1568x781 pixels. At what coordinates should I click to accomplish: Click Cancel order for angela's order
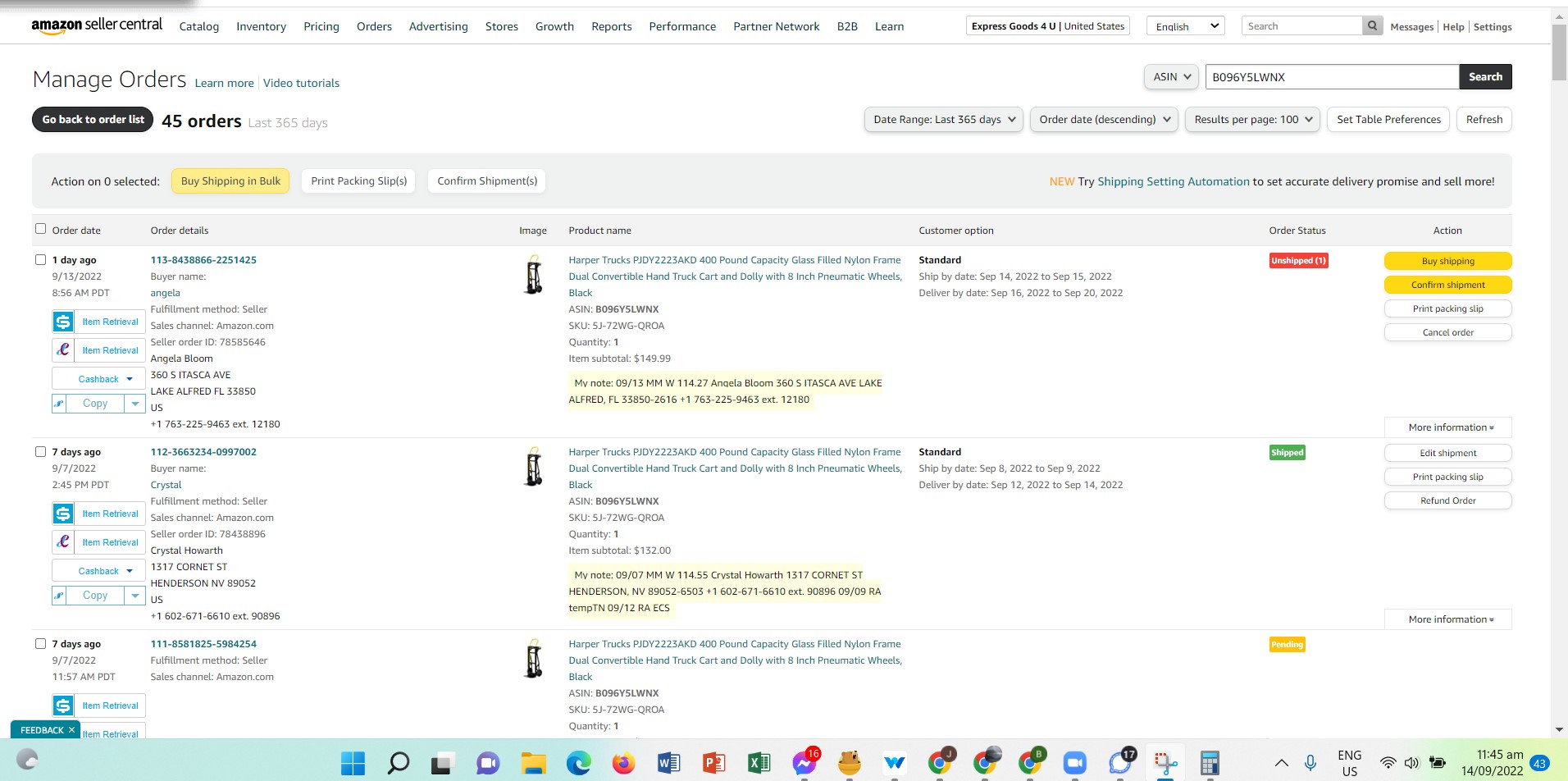(1448, 332)
